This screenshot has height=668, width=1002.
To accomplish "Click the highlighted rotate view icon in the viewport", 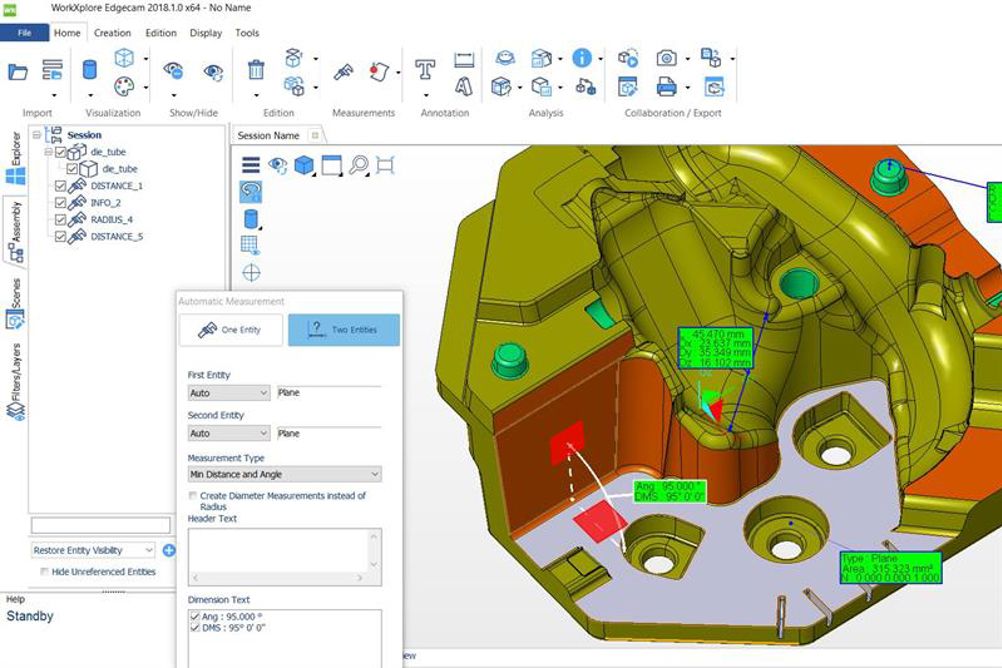I will pyautogui.click(x=251, y=192).
